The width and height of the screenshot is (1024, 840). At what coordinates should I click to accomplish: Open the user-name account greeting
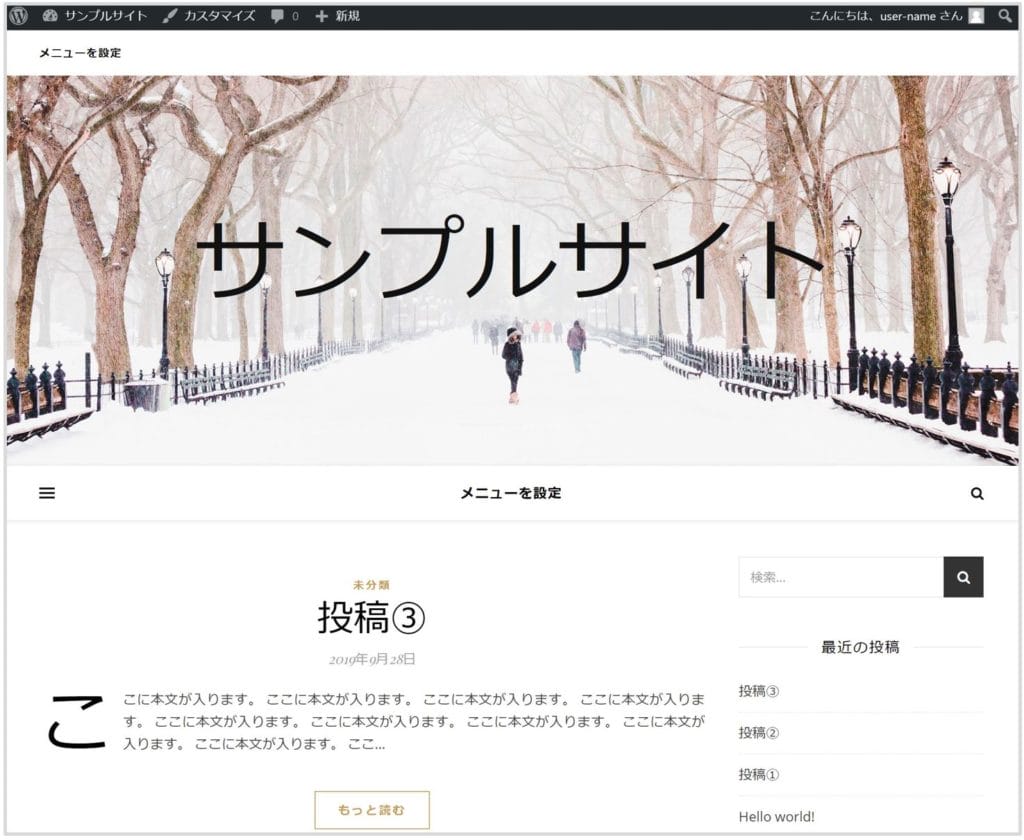(x=886, y=16)
